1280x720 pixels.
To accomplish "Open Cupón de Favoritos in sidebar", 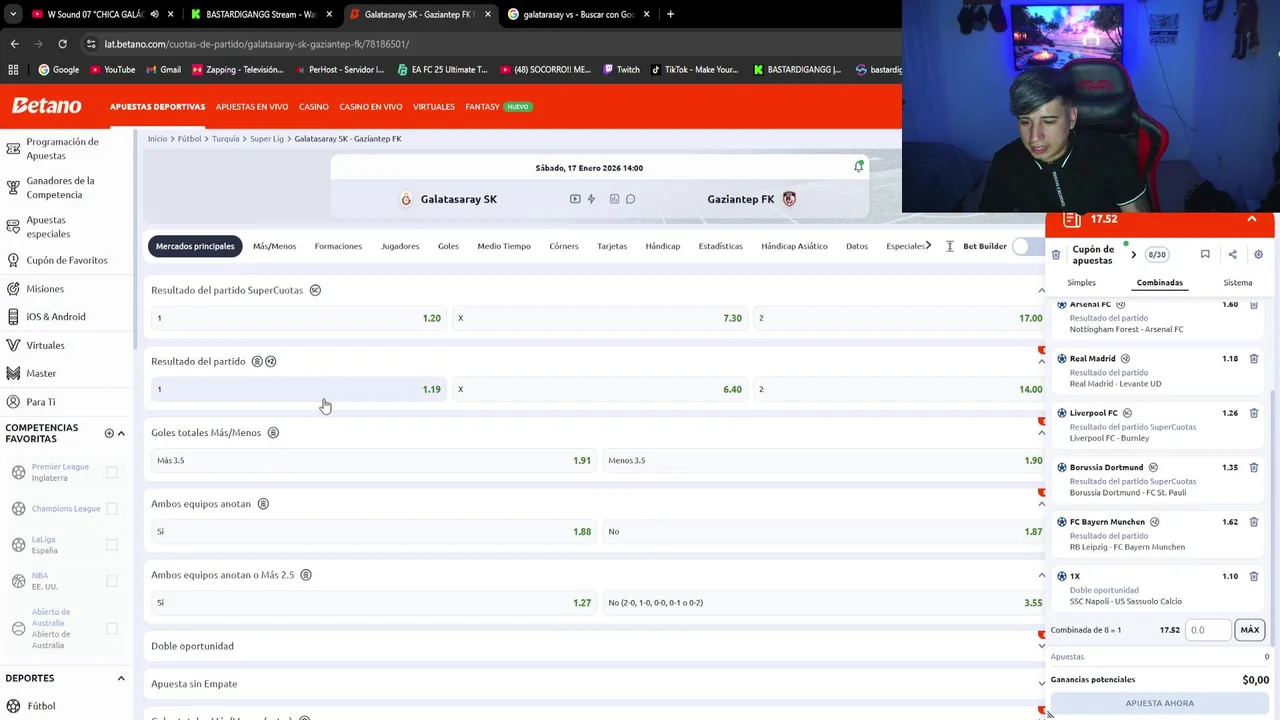I will point(66,260).
